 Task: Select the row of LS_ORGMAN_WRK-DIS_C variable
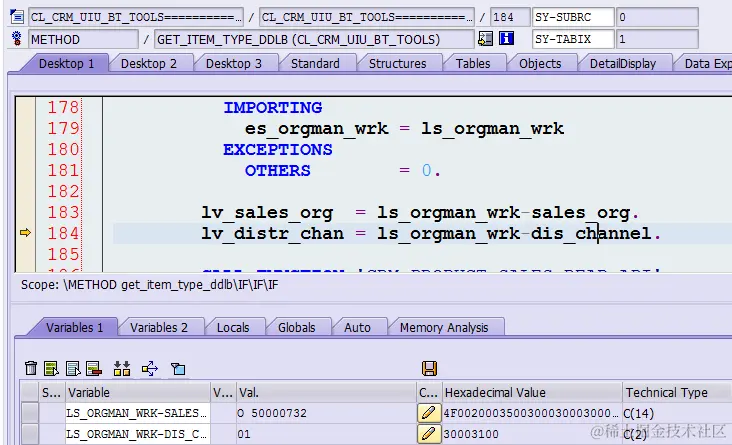coord(30,434)
